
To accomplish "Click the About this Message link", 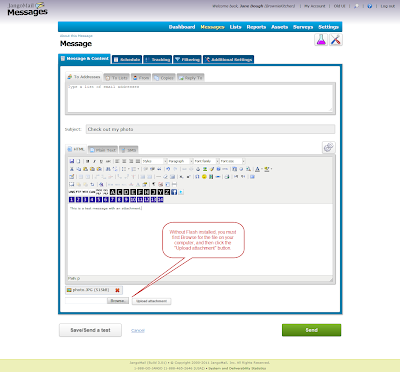I will click(76, 36).
